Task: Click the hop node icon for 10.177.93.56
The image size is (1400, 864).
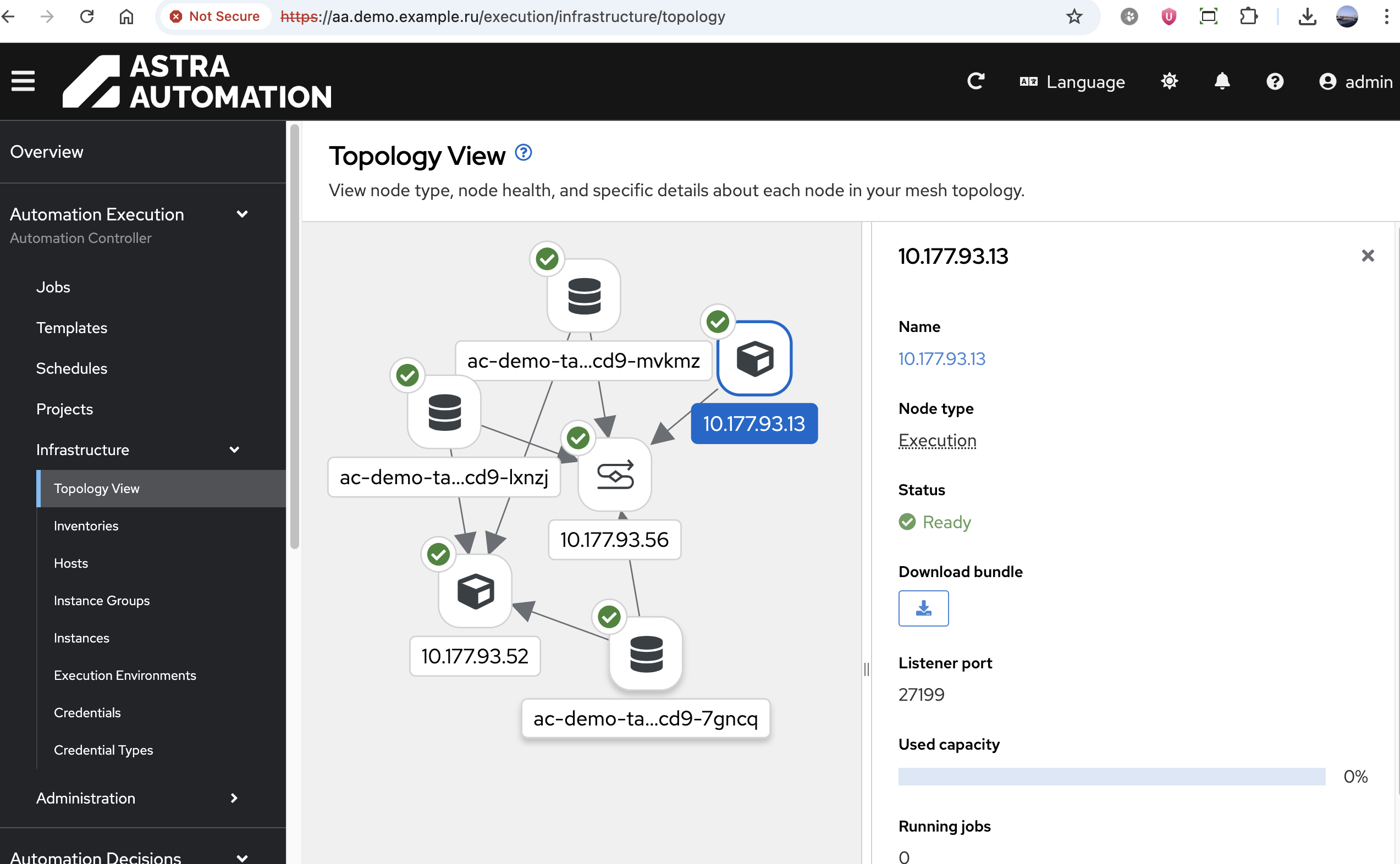Action: point(615,474)
